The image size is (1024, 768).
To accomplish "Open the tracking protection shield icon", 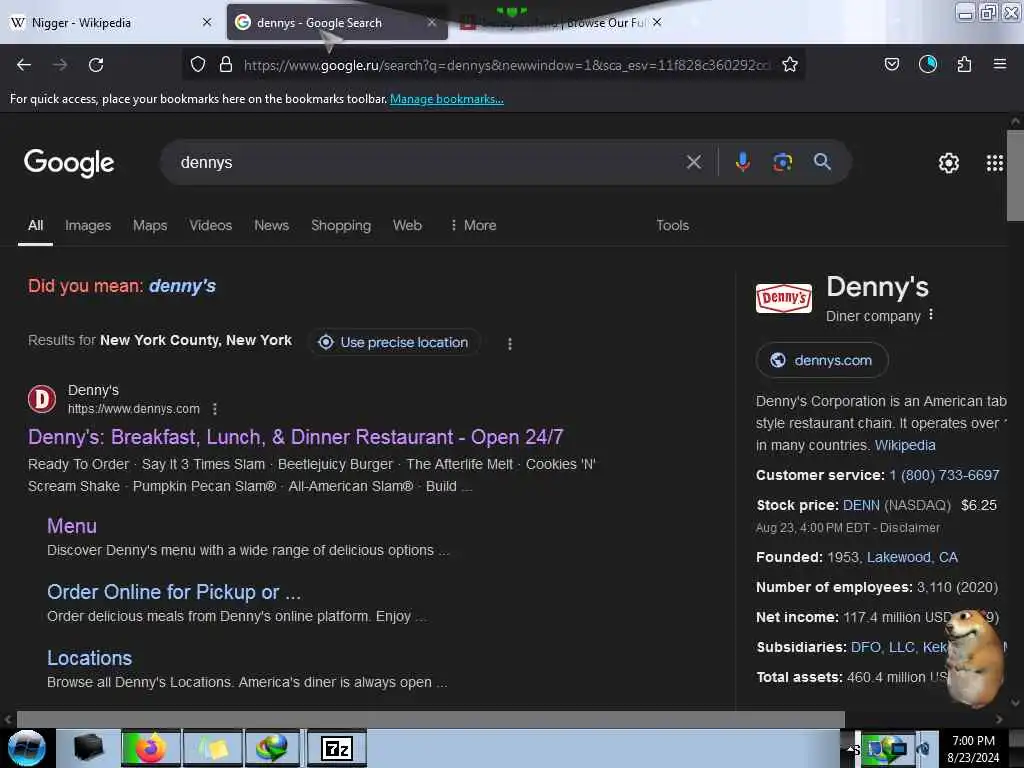I will point(198,64).
